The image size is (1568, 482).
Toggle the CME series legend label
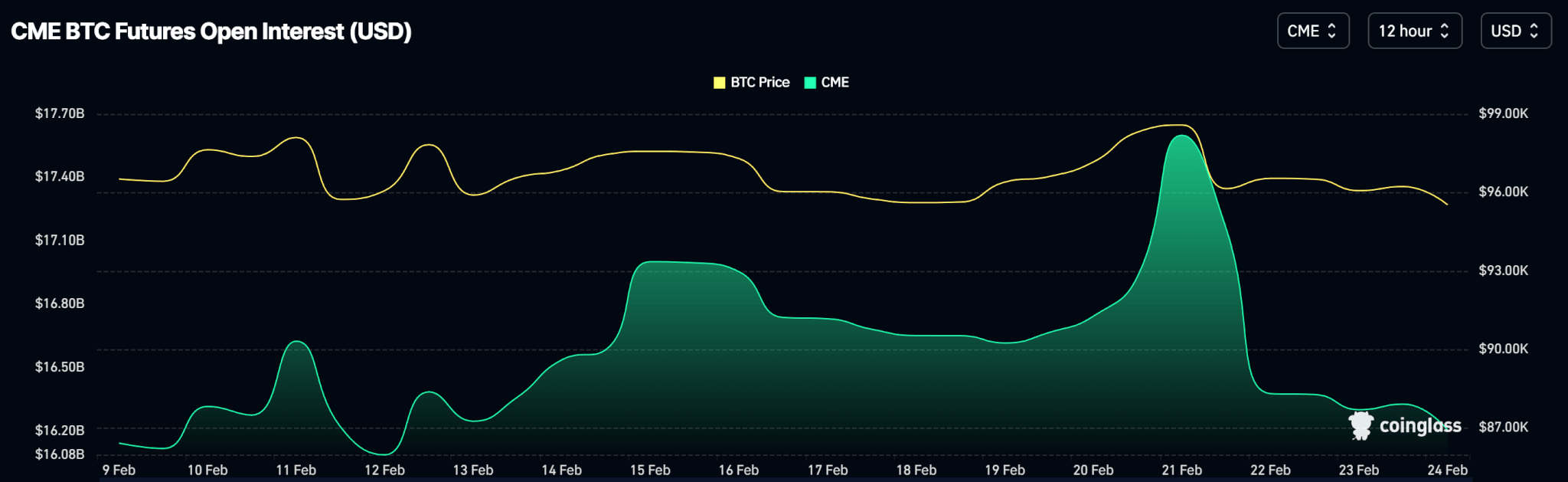pyautogui.click(x=835, y=83)
